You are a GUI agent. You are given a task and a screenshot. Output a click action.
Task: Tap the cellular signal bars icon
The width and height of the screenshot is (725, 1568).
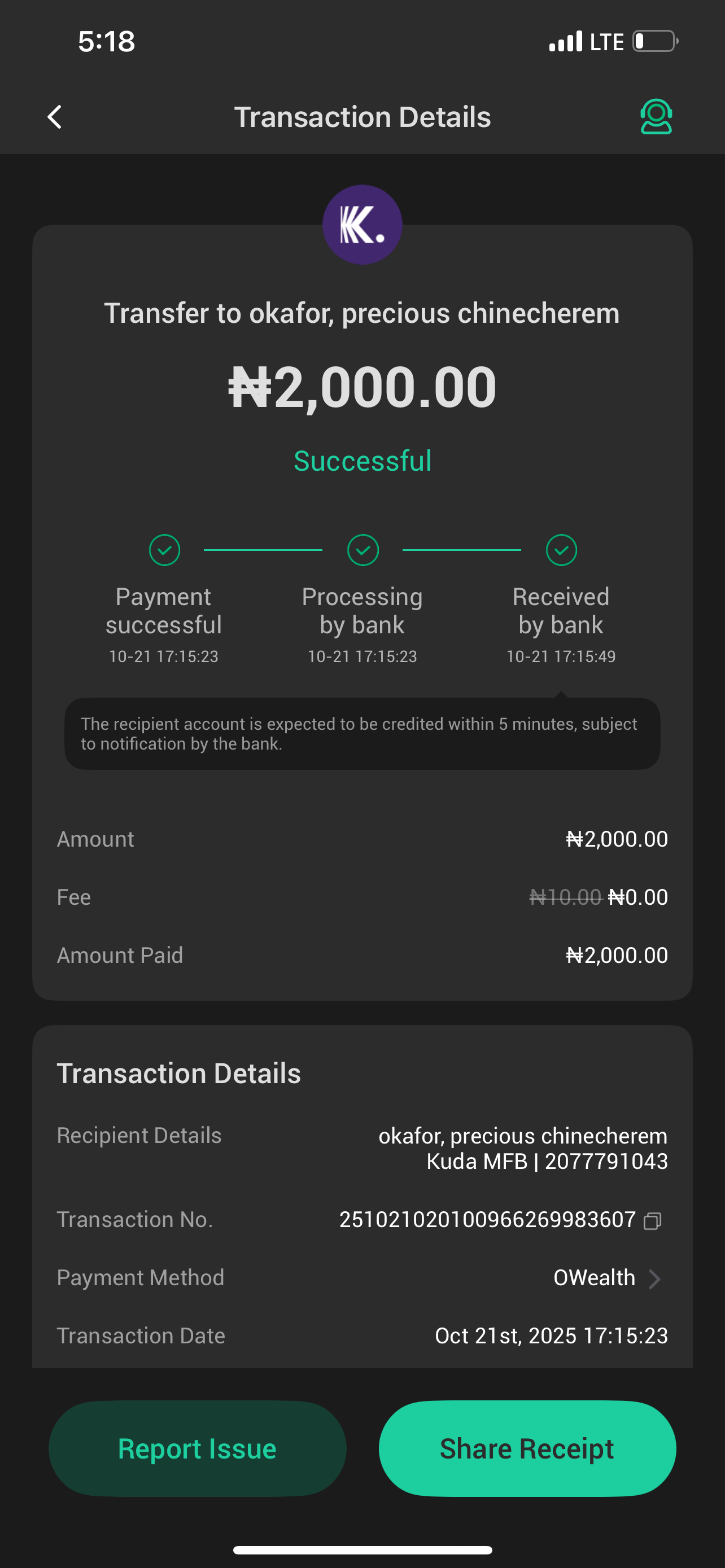click(566, 42)
